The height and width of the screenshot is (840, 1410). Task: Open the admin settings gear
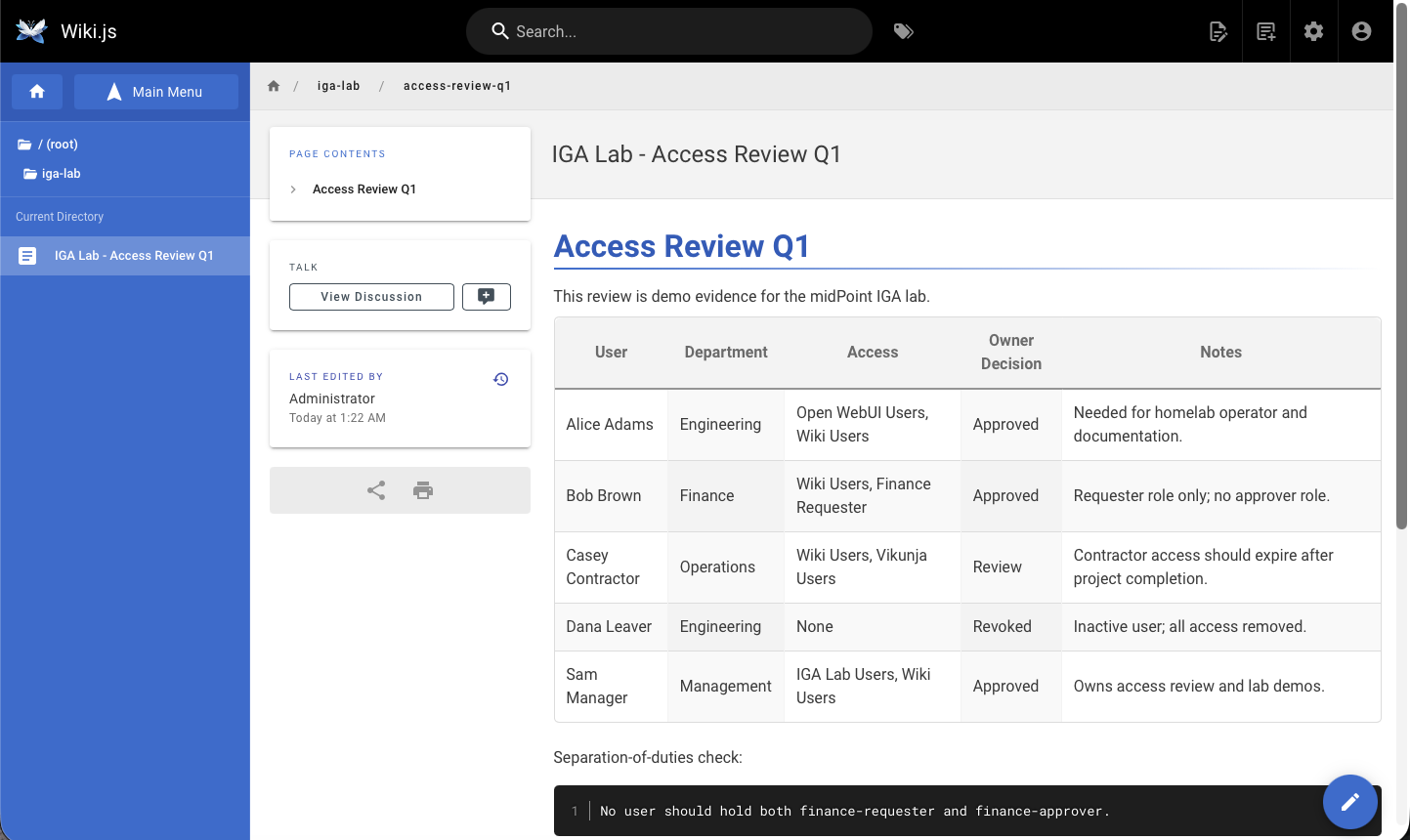[1314, 31]
